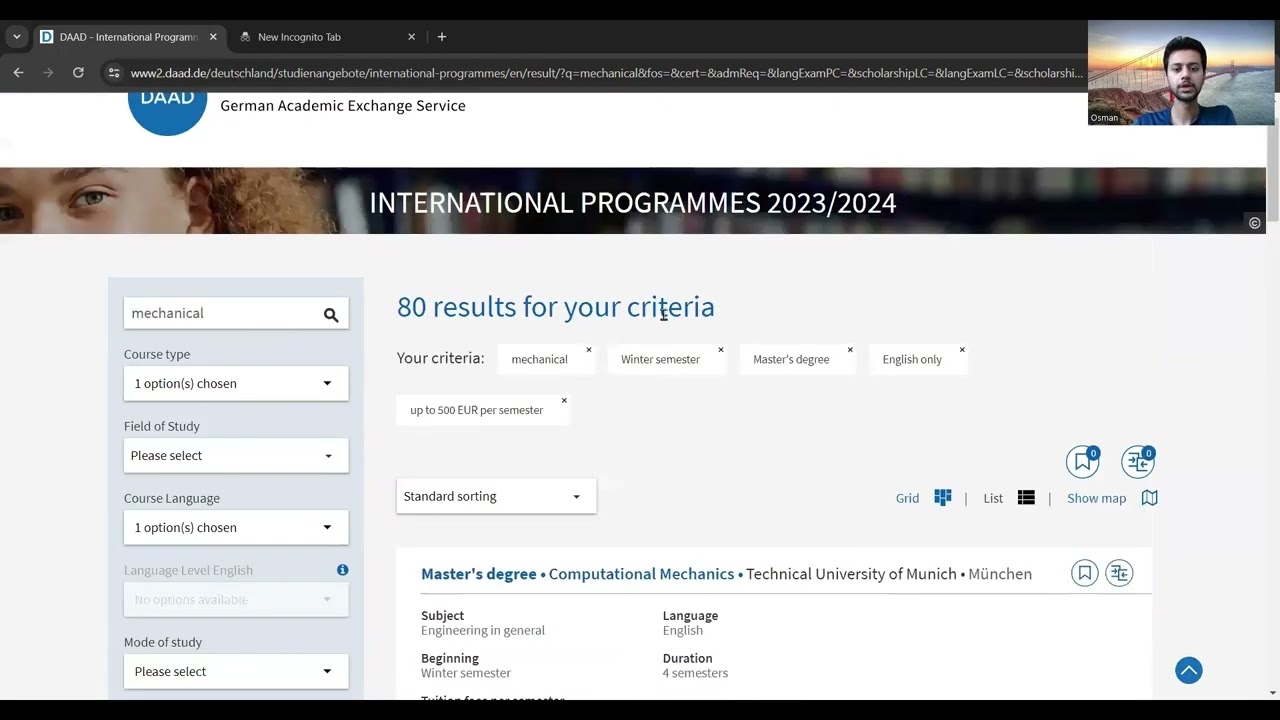Screen dimensions: 1280x720
Task: Switch to Grid view icon
Action: click(943, 498)
